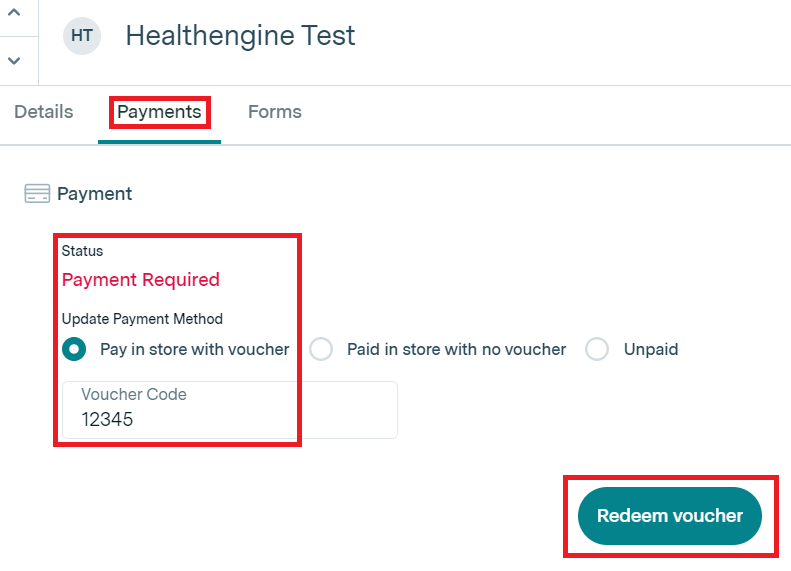Switch to the Payments tab
This screenshot has height=571, width=791.
tap(159, 112)
